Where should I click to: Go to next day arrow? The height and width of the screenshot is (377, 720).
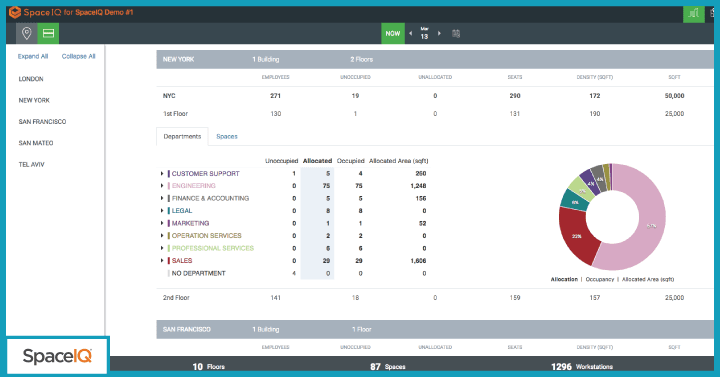point(439,34)
